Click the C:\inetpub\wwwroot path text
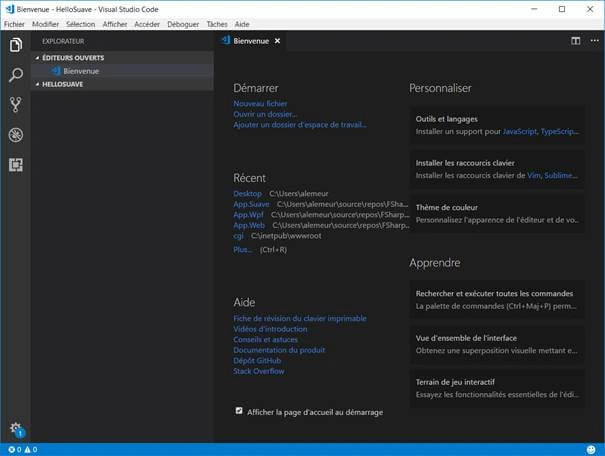The height and width of the screenshot is (456, 605). tap(286, 236)
